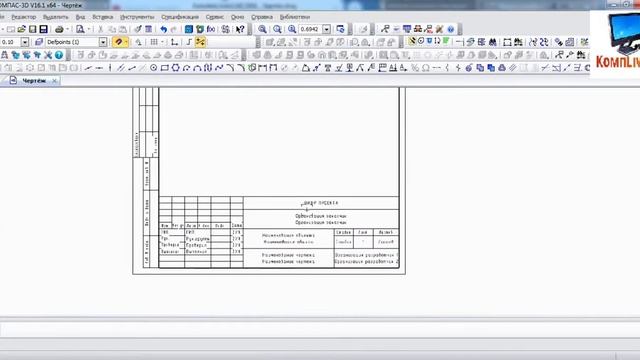This screenshot has height=360, width=640.
Task: Open the Выделить menu
Action: (56, 17)
